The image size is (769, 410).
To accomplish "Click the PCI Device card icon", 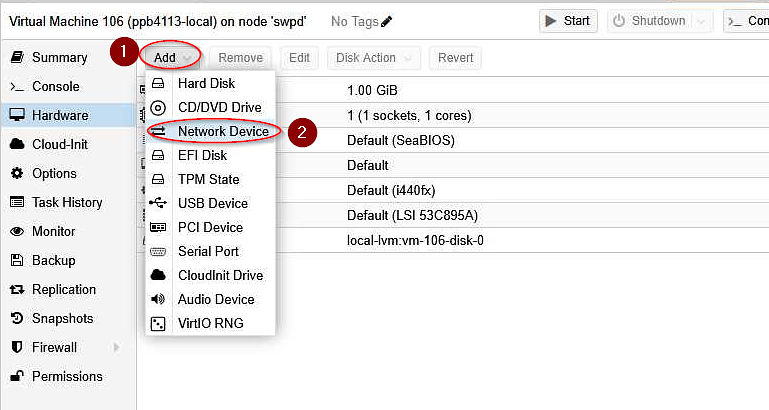I will click(x=158, y=227).
